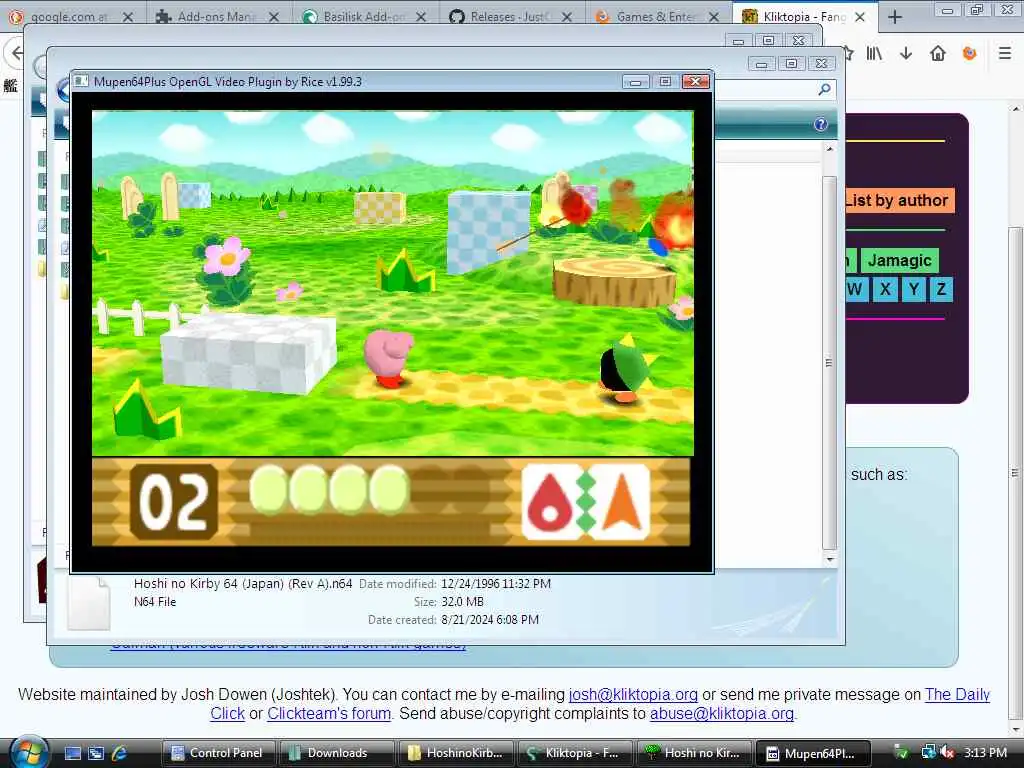
Task: Open Control Panel taskbar button
Action: tap(218, 753)
